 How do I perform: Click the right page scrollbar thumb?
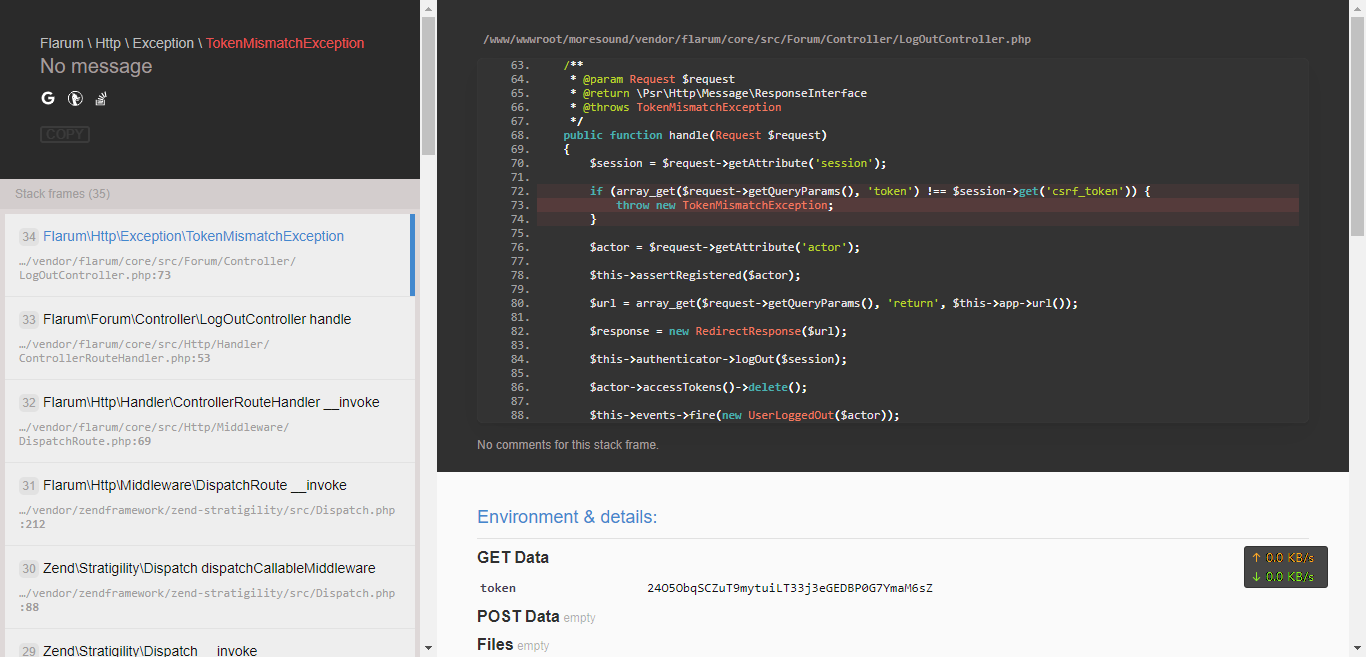1357,127
